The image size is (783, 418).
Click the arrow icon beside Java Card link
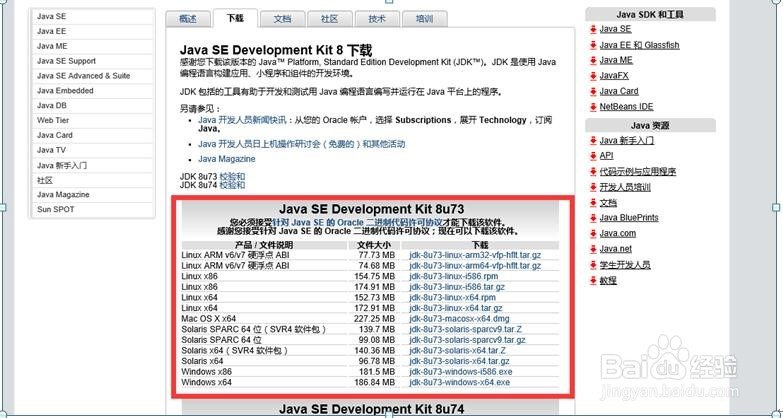[x=593, y=91]
